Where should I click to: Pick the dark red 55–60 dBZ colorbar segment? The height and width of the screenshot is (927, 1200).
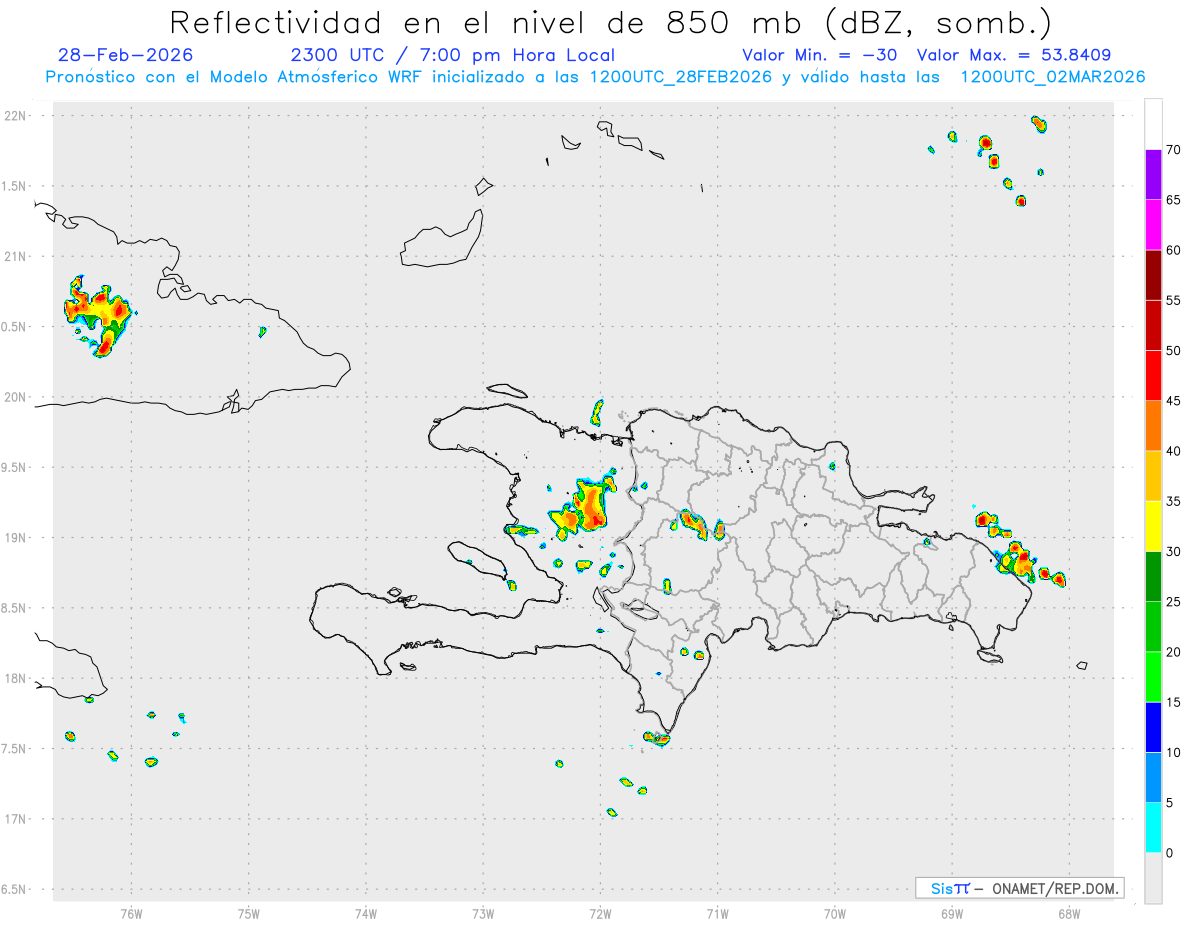point(1153,275)
